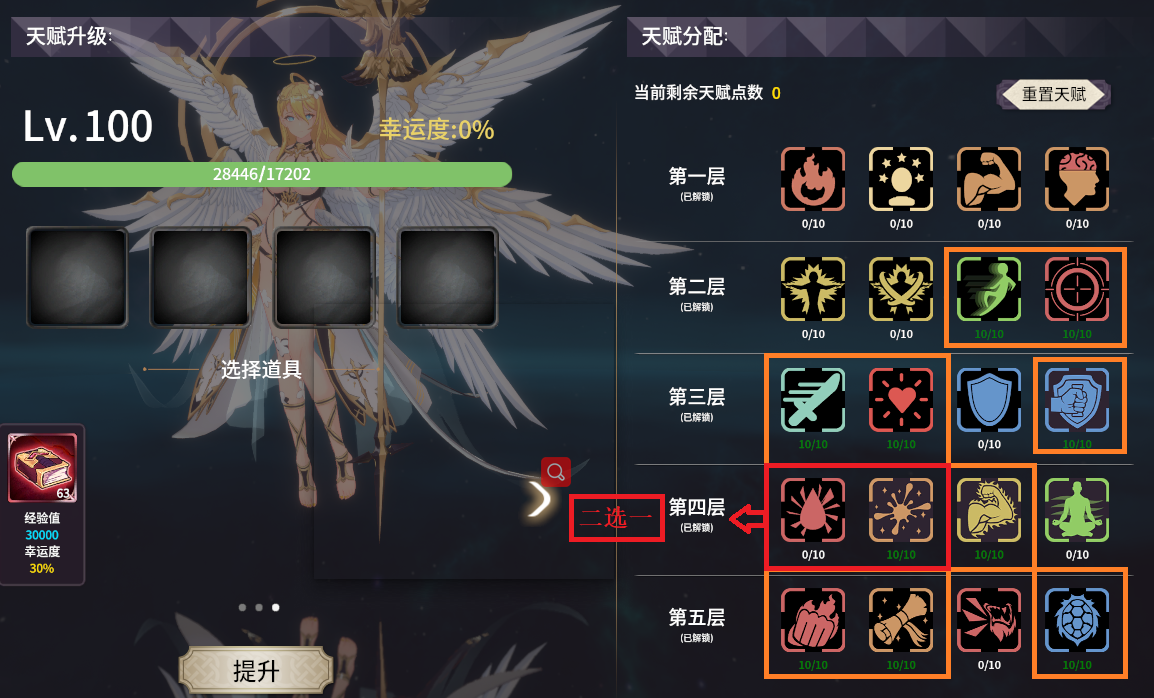Select the experience book item with 63
1154x698 pixels.
[42, 468]
